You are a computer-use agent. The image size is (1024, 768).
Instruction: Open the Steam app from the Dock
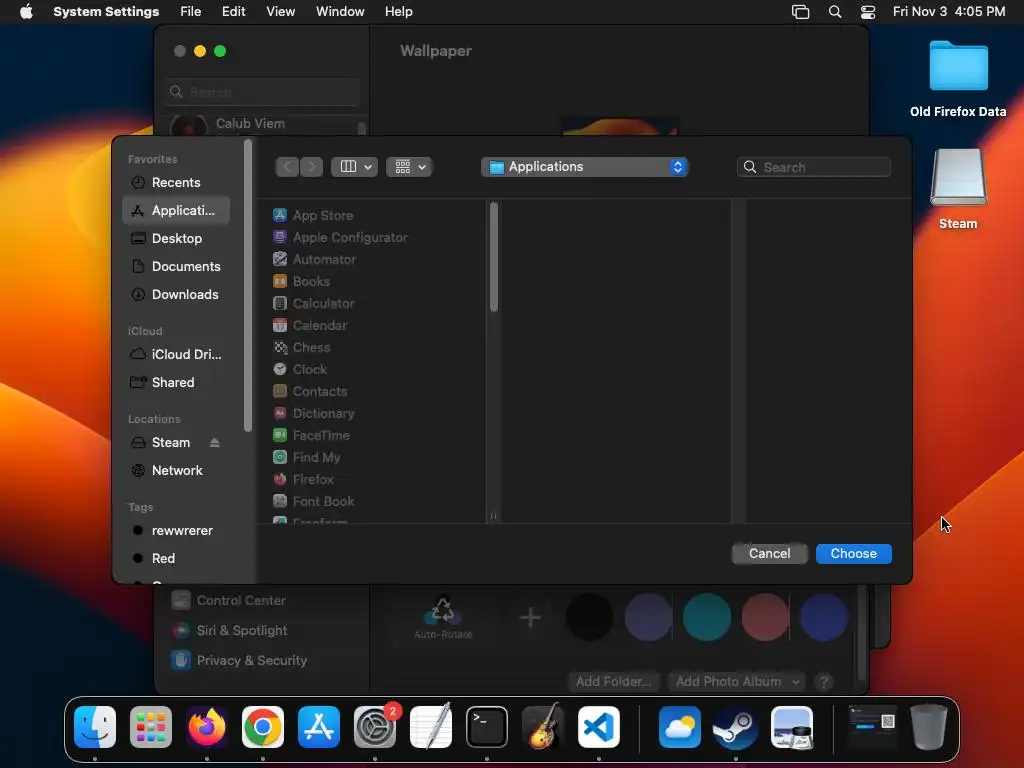735,727
